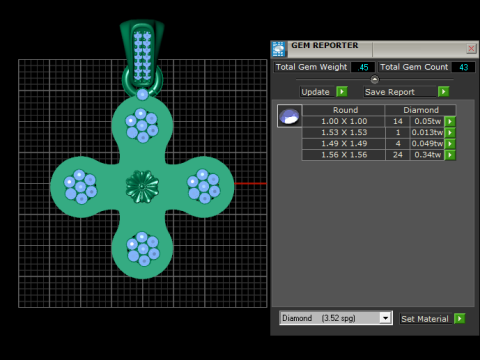Click green arrow in the 1.00 X 1.00 row
480x360 pixels.
(450, 121)
